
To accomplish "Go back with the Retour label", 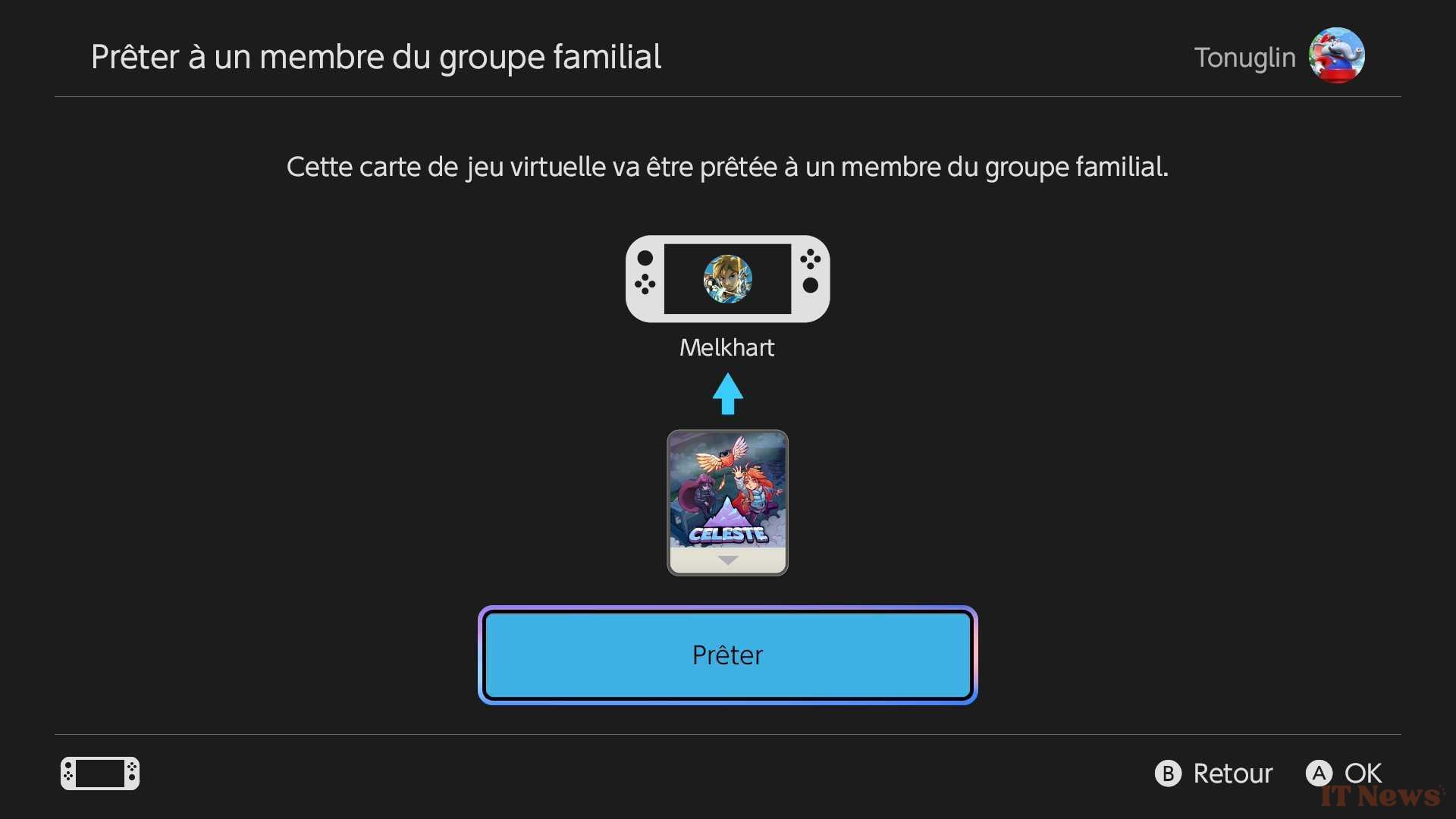I will 1233,773.
